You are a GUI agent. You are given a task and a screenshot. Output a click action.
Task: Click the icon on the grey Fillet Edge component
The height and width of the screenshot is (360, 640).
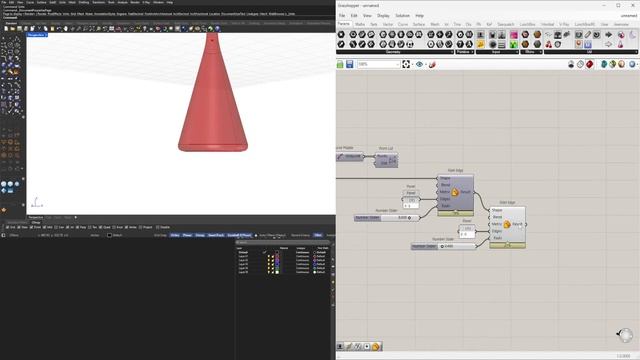tap(455, 192)
